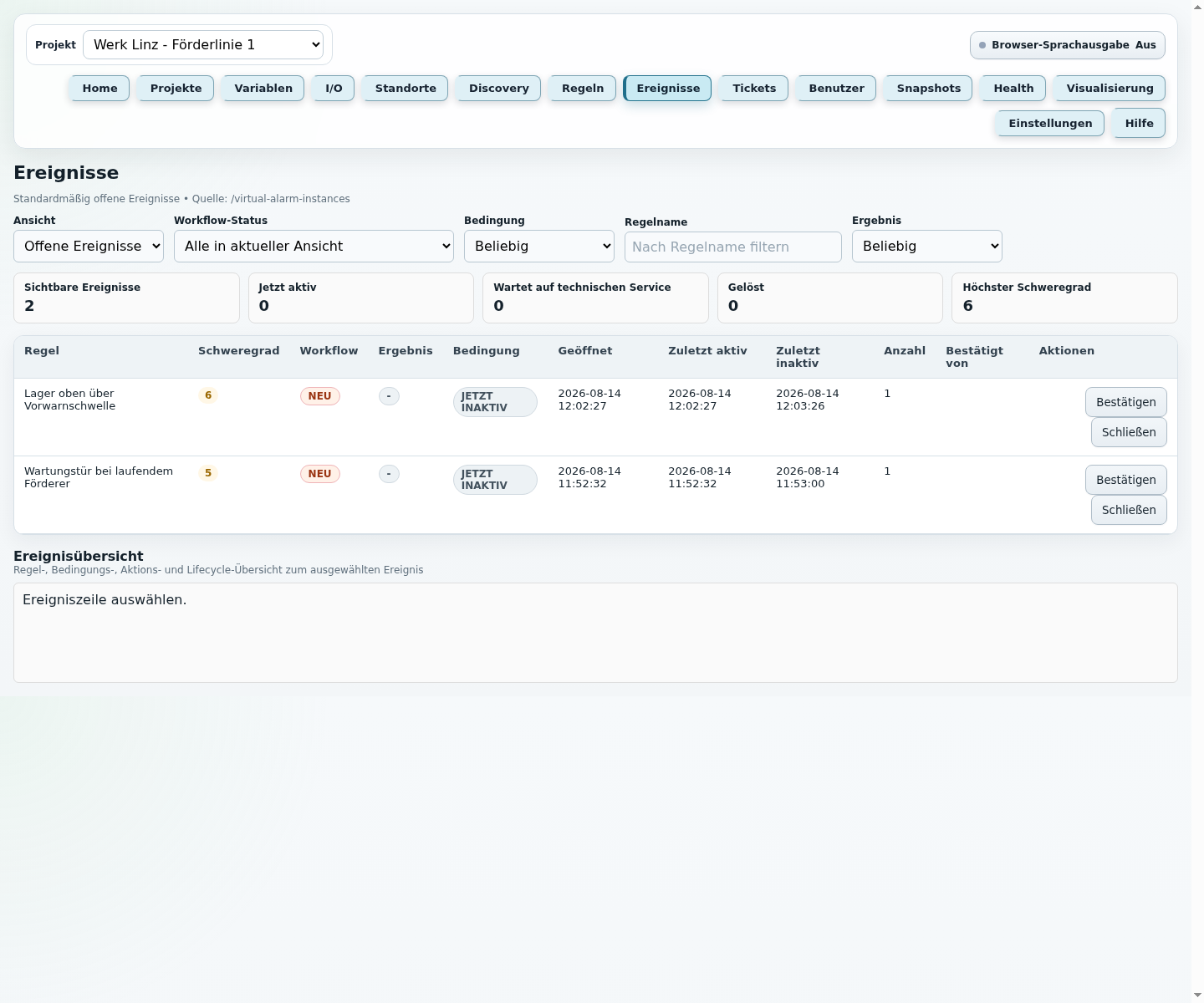The image size is (1204, 1003).
Task: Click NEU badge of Wartungstür row
Action: pyautogui.click(x=319, y=474)
